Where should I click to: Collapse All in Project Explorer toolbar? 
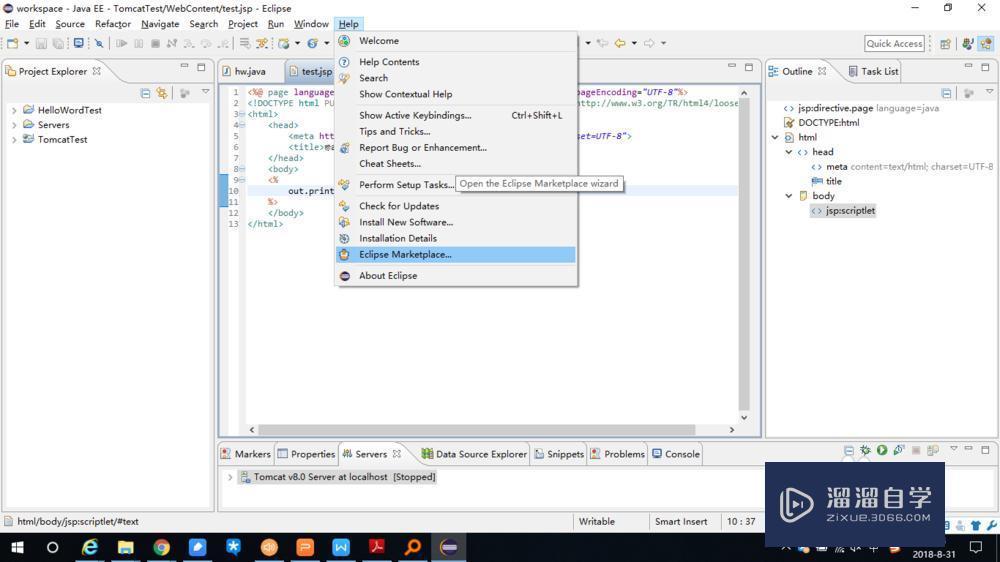145,93
